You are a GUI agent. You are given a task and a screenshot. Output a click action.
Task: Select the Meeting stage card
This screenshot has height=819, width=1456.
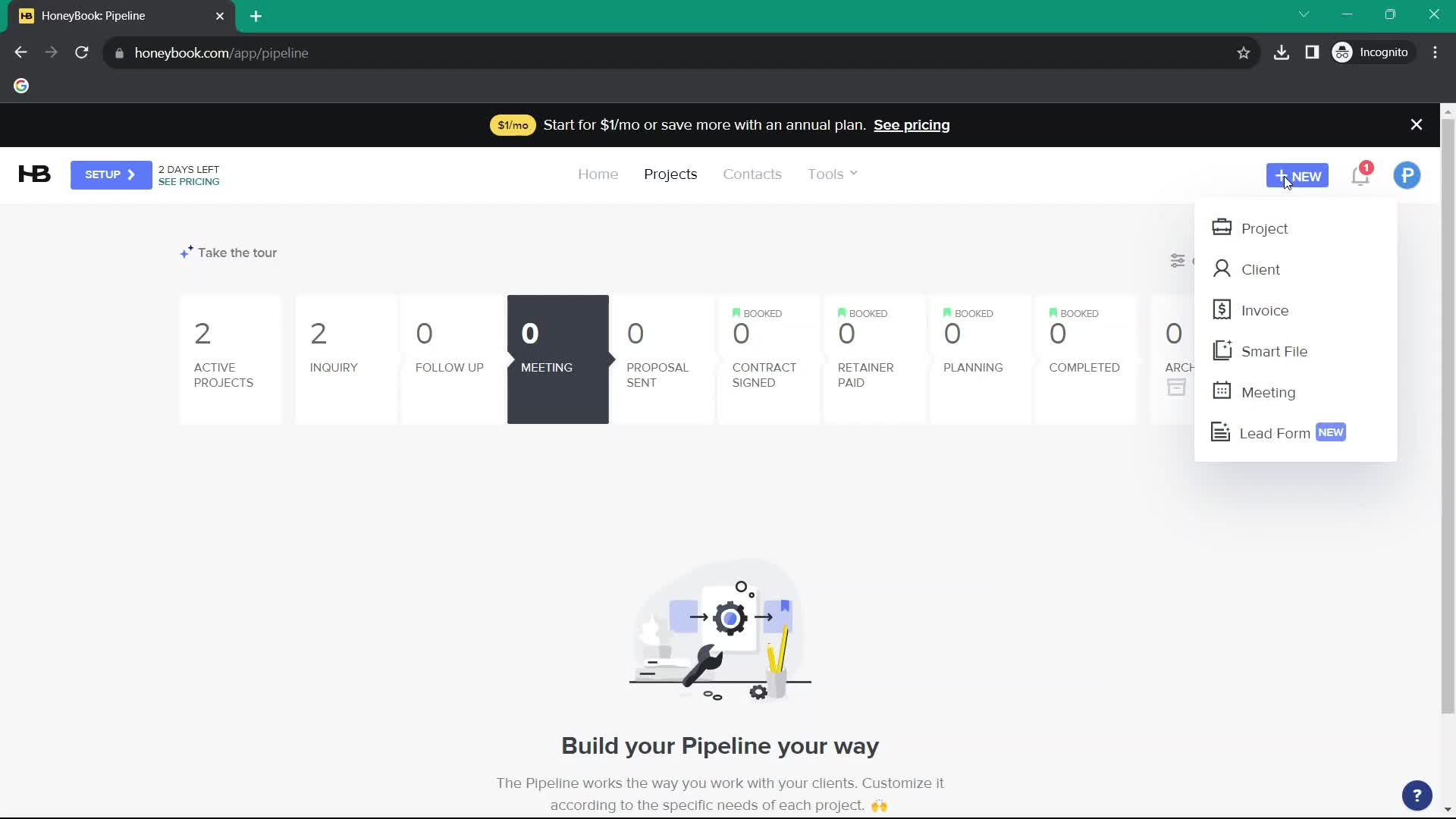[558, 359]
